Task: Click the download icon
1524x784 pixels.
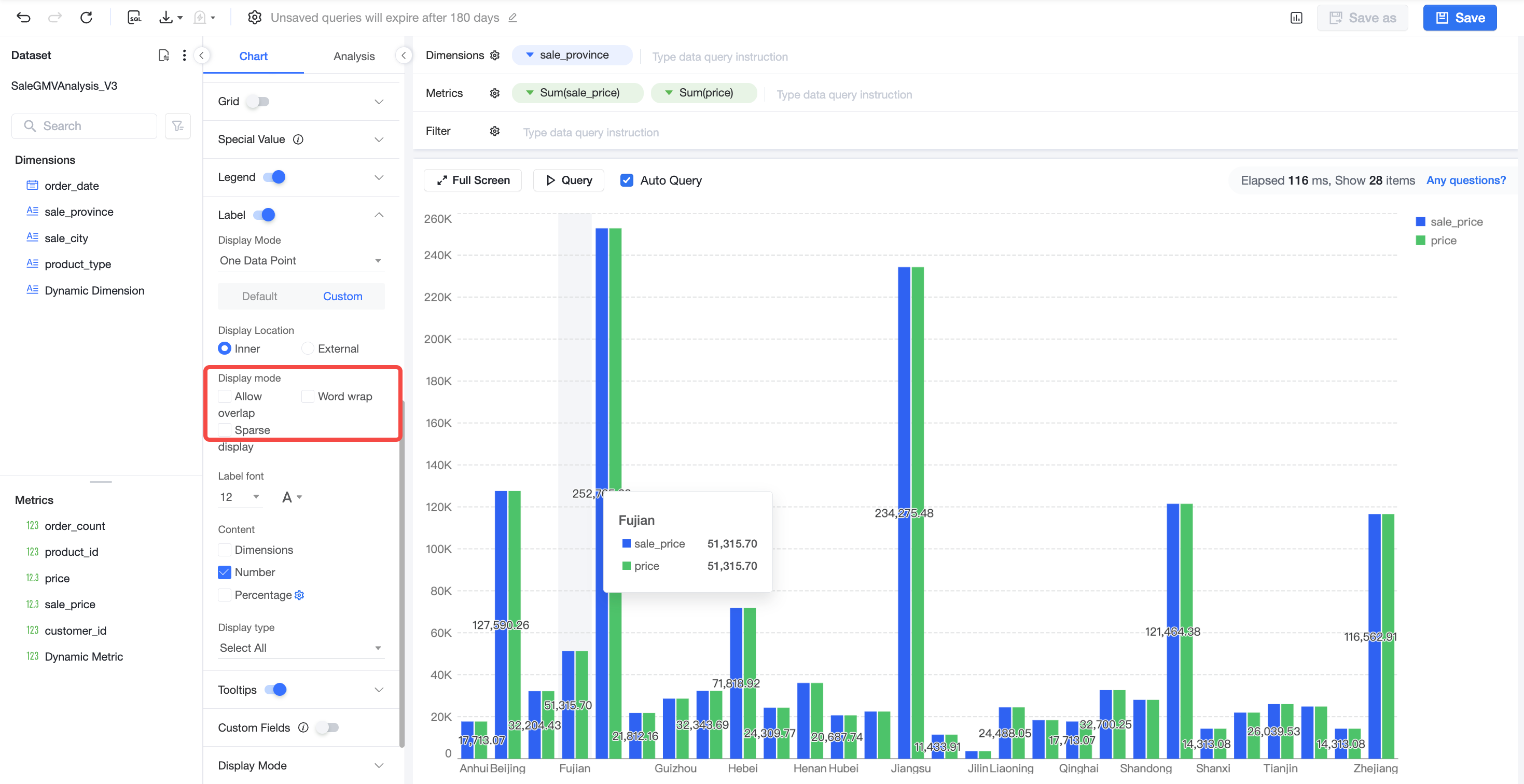Action: 166,18
